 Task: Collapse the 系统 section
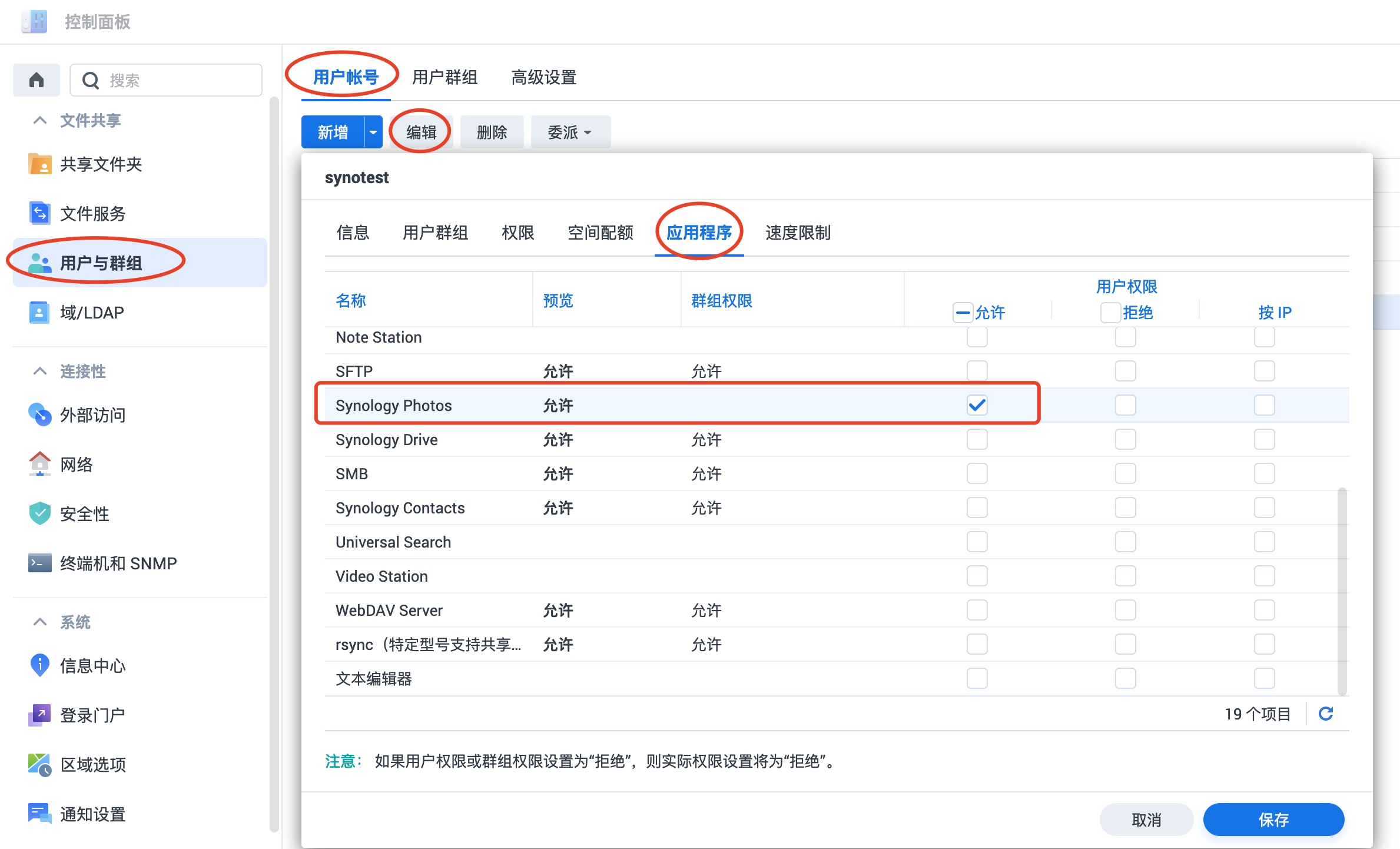[40, 622]
